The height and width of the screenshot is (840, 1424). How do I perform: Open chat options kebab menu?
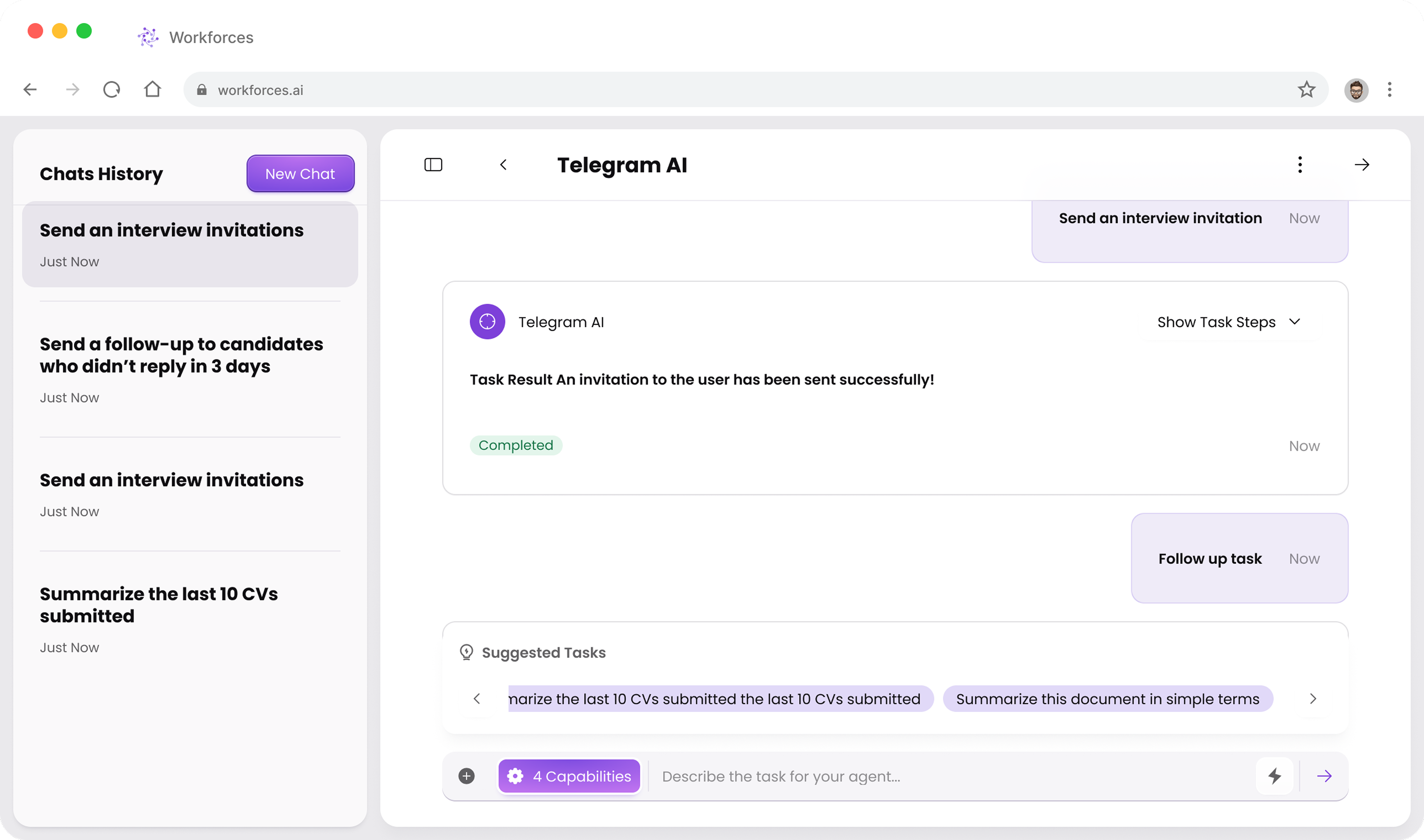click(x=1300, y=165)
